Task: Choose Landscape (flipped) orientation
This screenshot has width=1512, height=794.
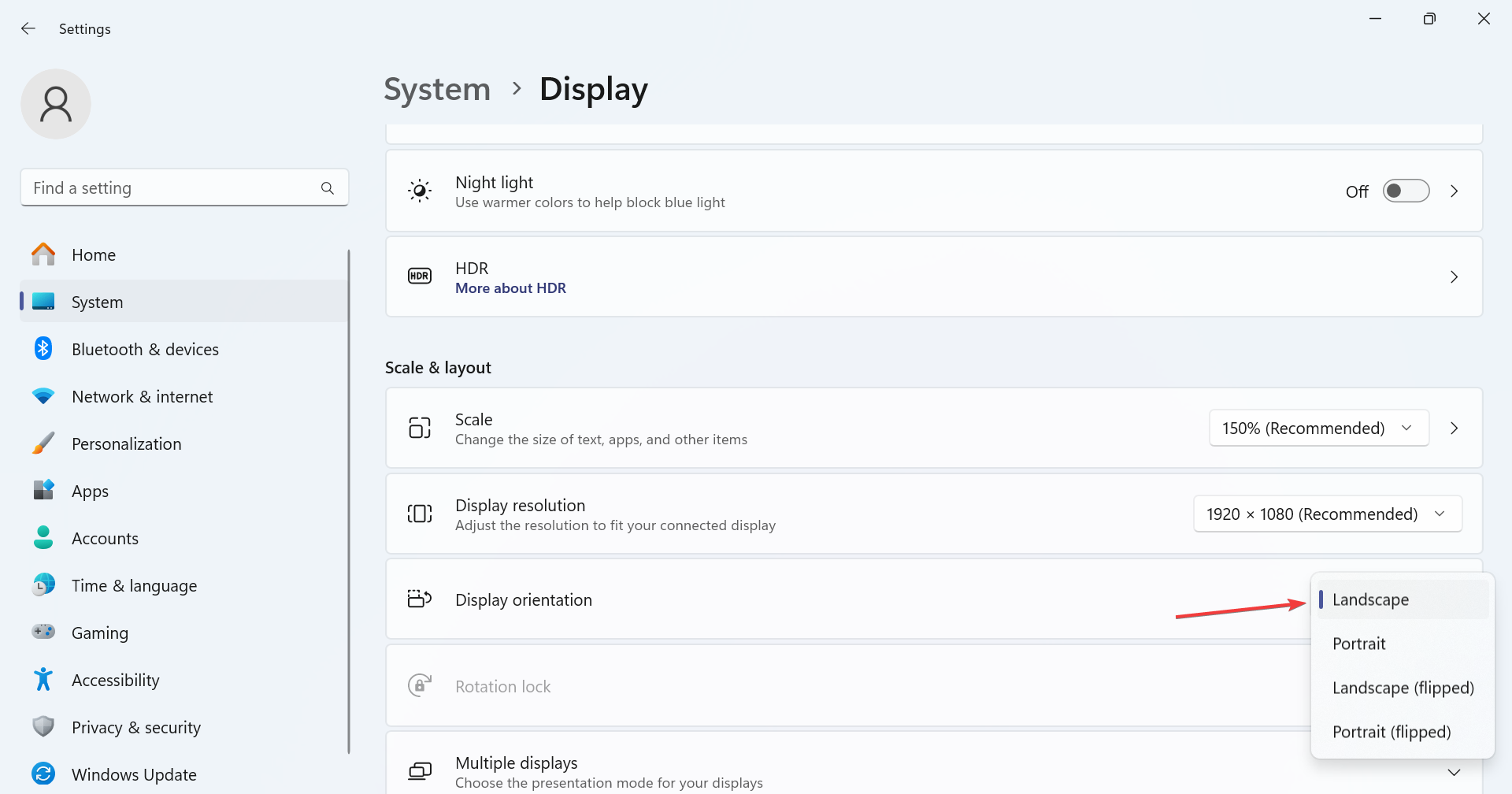Action: pos(1403,688)
